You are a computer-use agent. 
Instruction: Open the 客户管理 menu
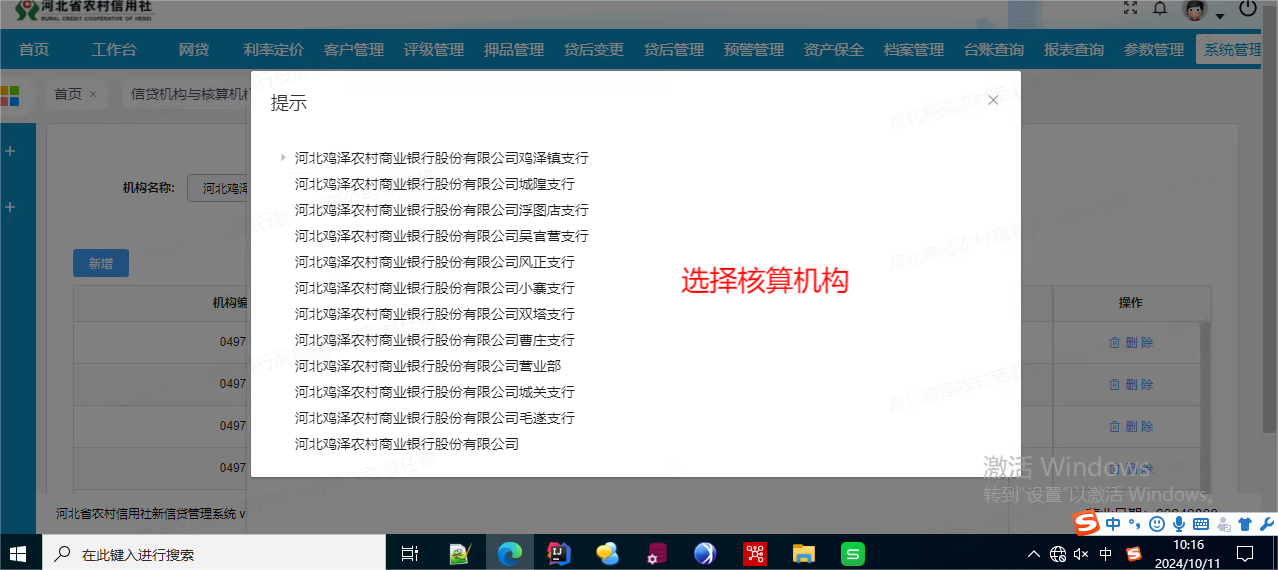[354, 50]
